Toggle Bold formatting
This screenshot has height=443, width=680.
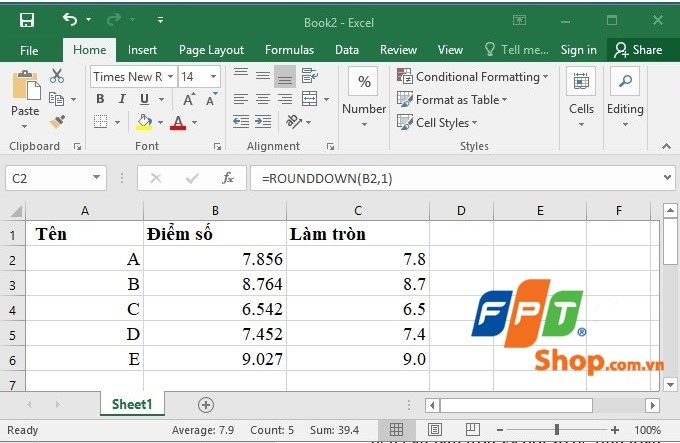(100, 99)
